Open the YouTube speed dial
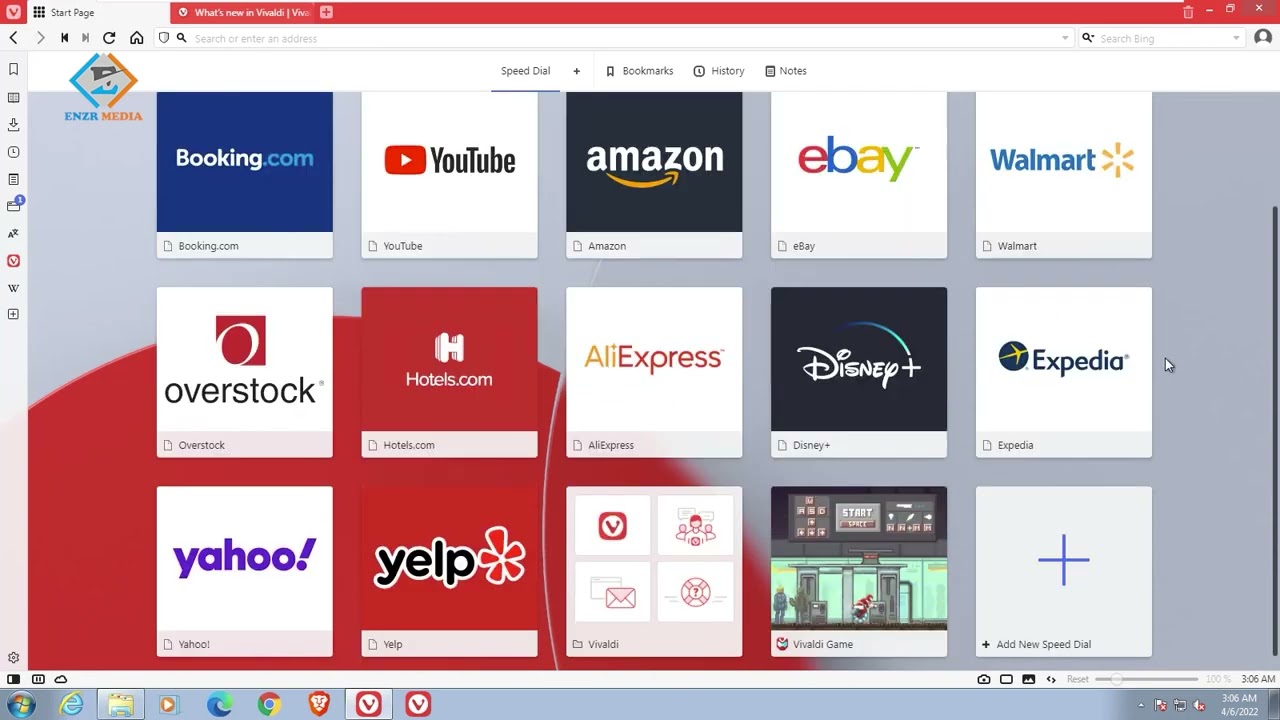The width and height of the screenshot is (1280, 720). pyautogui.click(x=450, y=175)
